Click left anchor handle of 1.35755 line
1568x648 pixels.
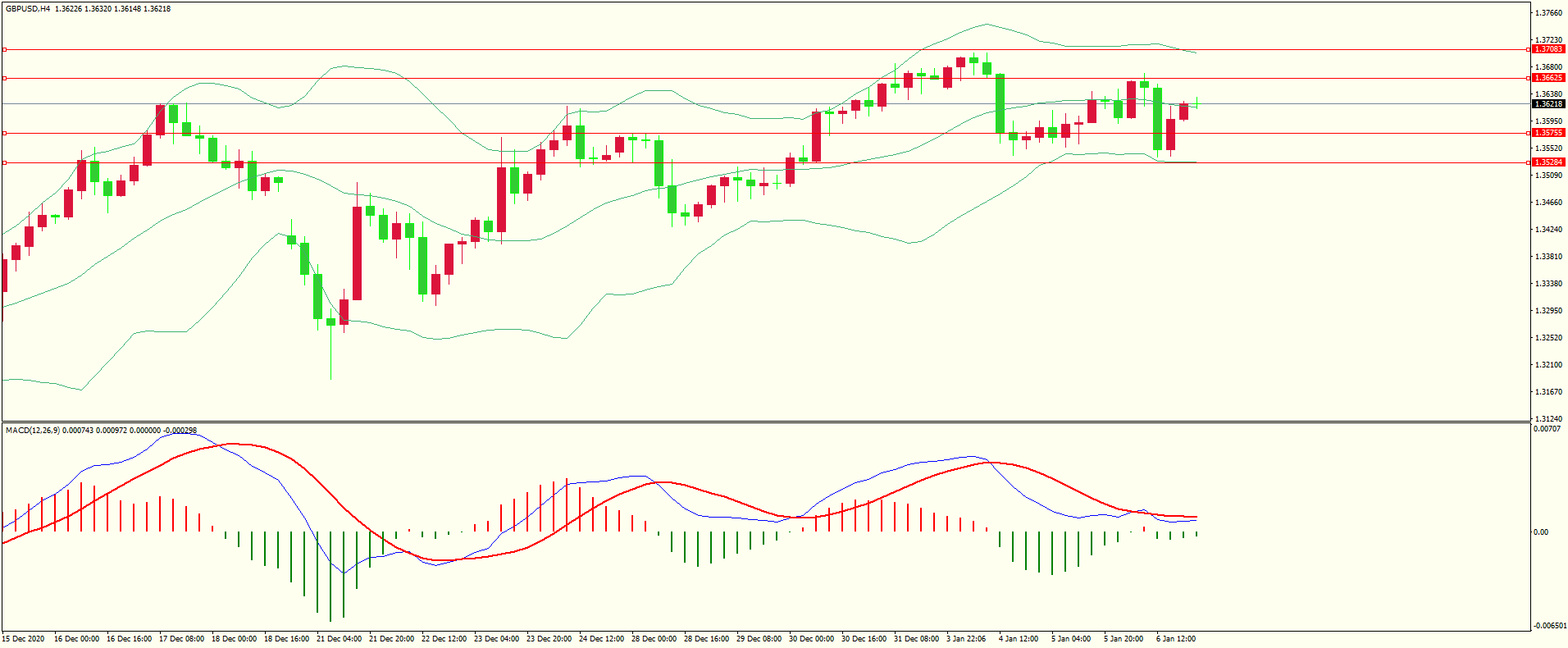coord(4,133)
